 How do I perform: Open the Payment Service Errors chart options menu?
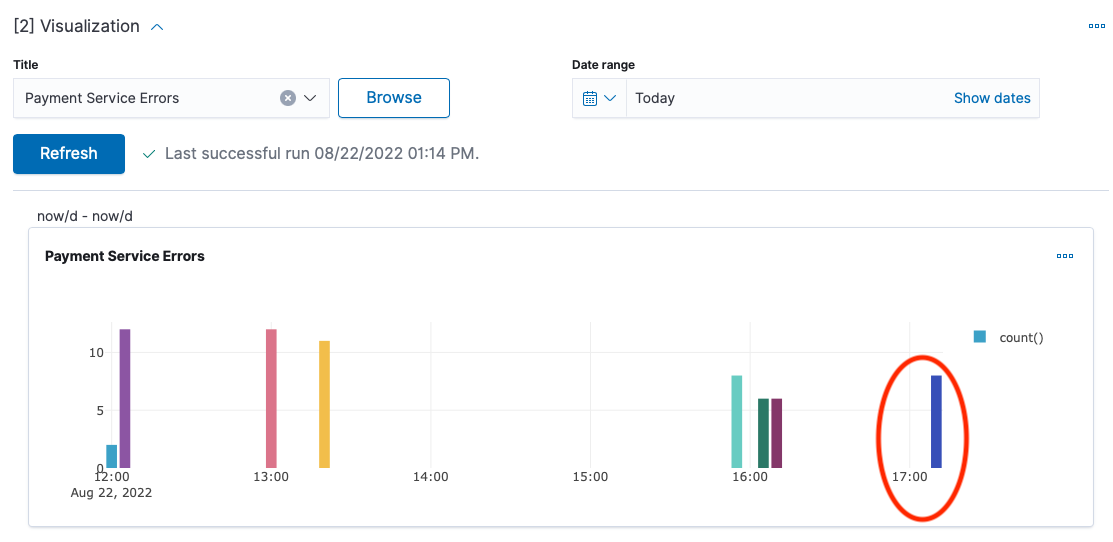click(1065, 256)
